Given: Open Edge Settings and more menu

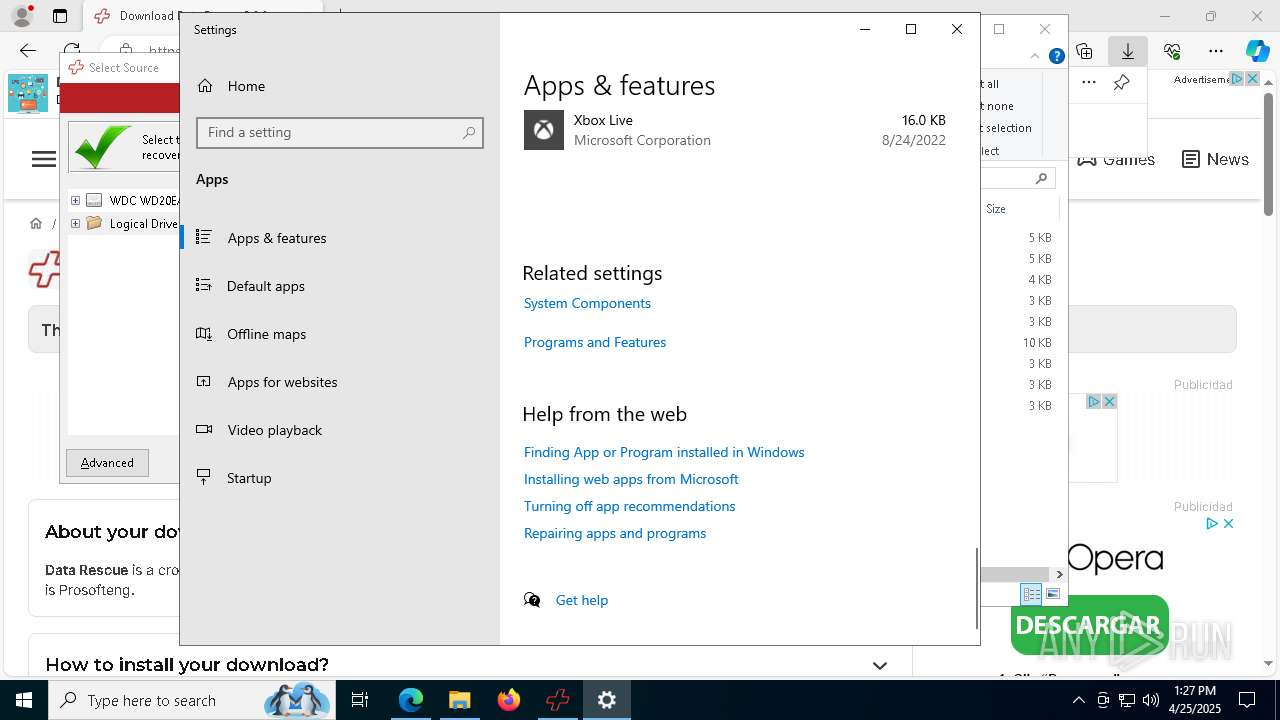Looking at the screenshot, I should click(1216, 51).
